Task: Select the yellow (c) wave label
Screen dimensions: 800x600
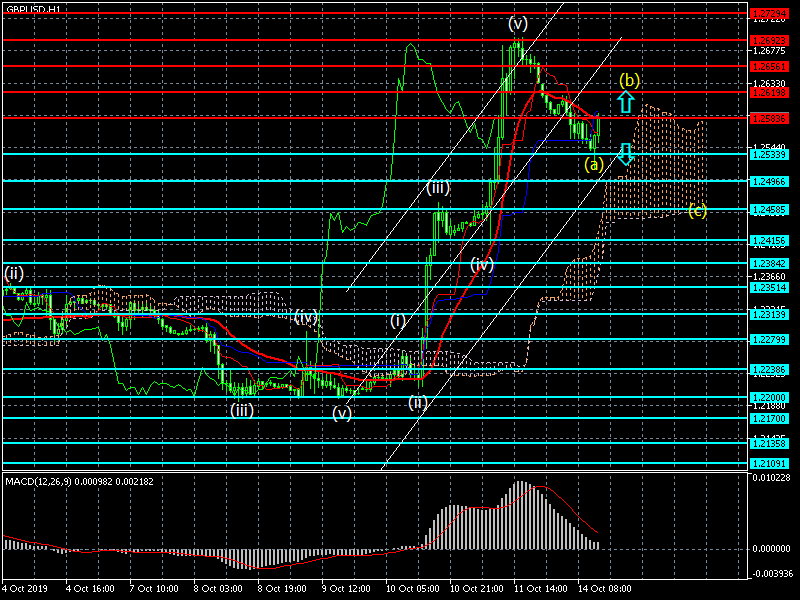Action: point(697,210)
